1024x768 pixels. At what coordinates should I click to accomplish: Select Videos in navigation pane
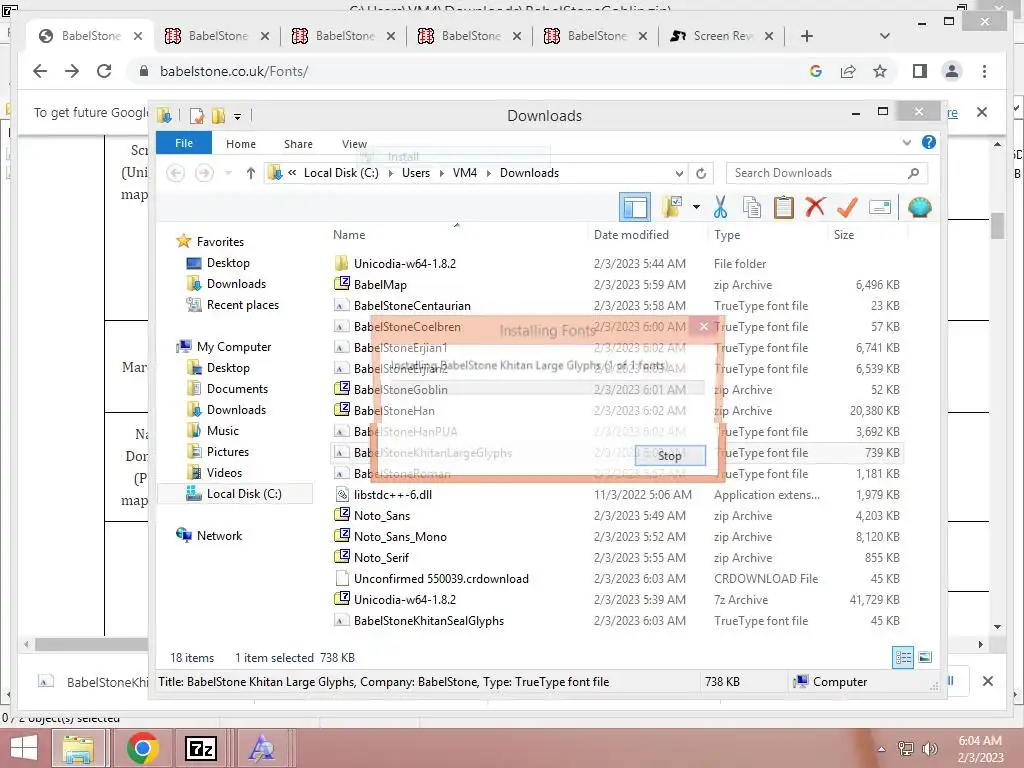pos(224,472)
